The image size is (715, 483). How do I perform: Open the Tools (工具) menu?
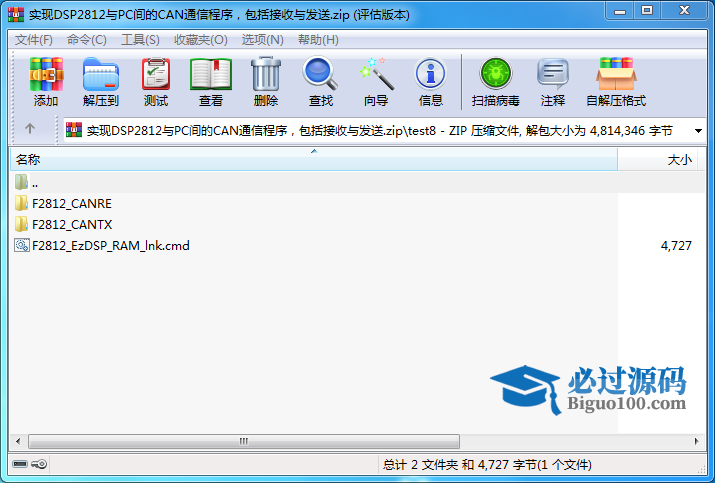point(140,40)
